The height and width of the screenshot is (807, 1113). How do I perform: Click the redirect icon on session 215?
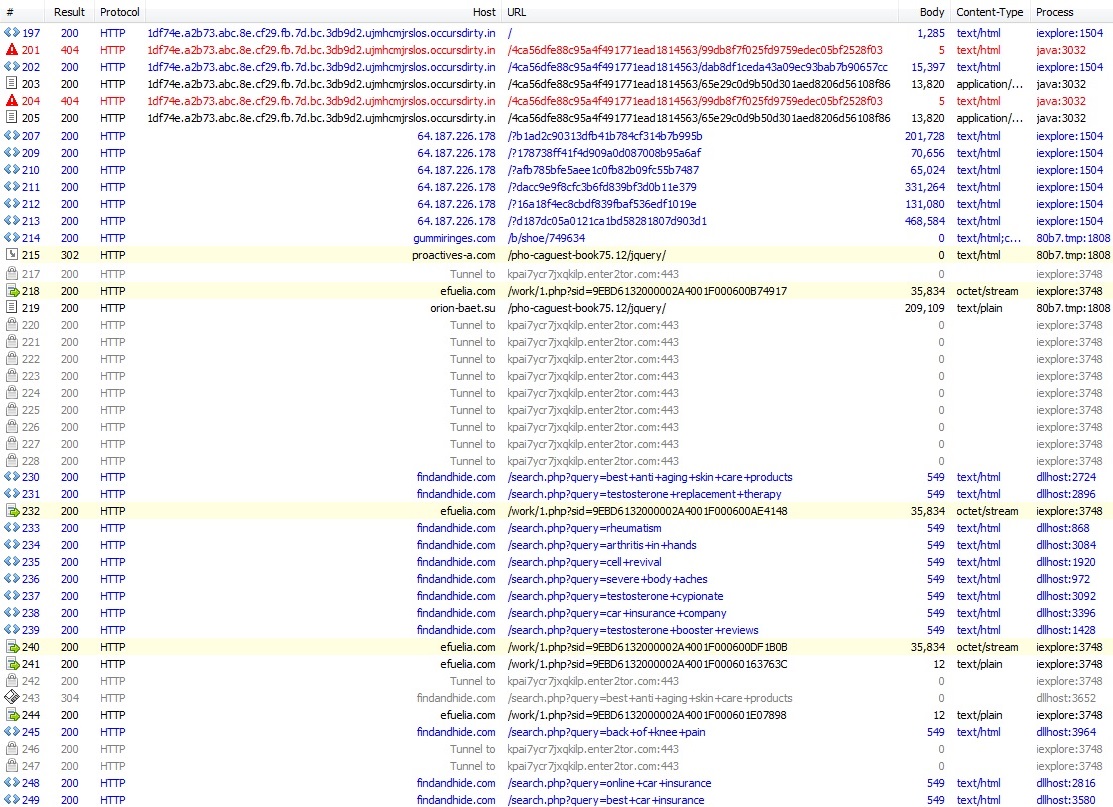click(x=11, y=255)
